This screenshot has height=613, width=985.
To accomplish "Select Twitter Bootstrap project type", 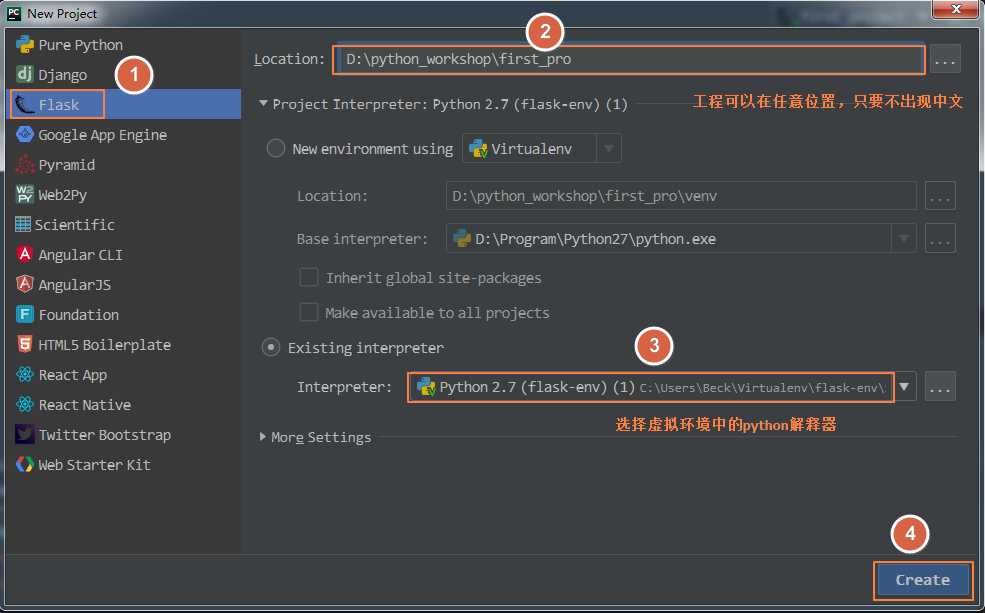I will click(x=124, y=434).
